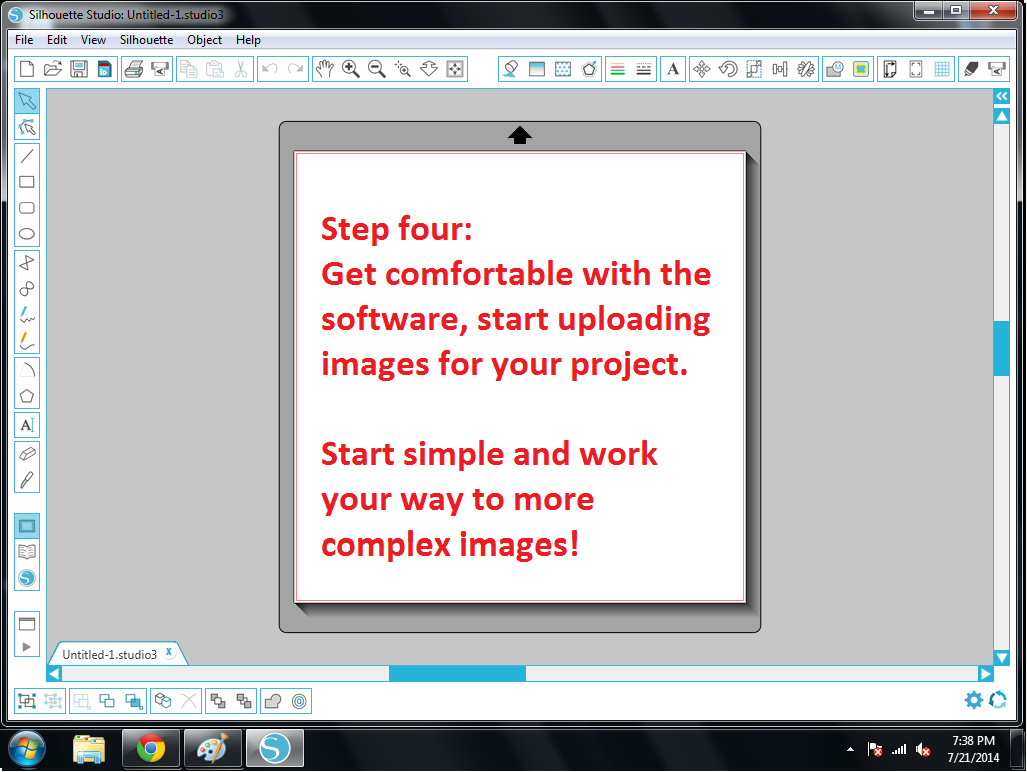The width and height of the screenshot is (1027, 772).
Task: Select the Eraser tool
Action: tap(27, 454)
